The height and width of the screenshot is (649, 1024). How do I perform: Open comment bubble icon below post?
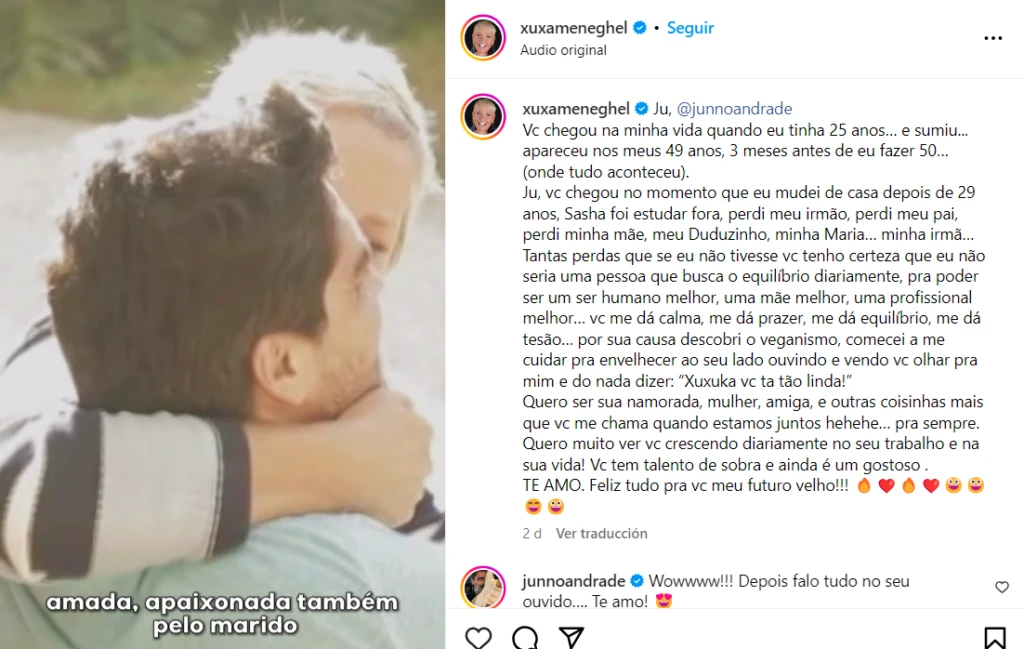click(525, 637)
